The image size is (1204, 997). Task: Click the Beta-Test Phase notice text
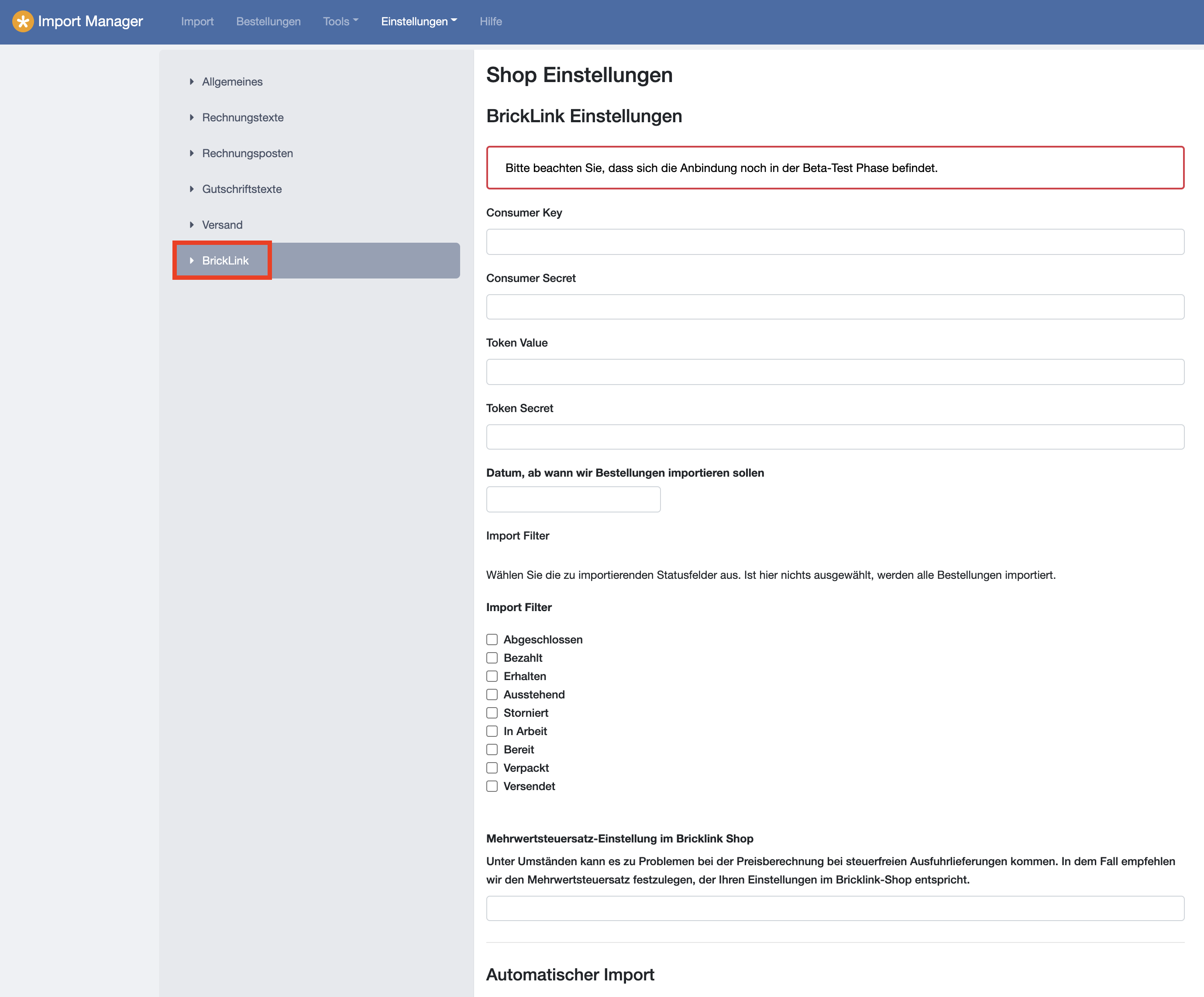(721, 168)
